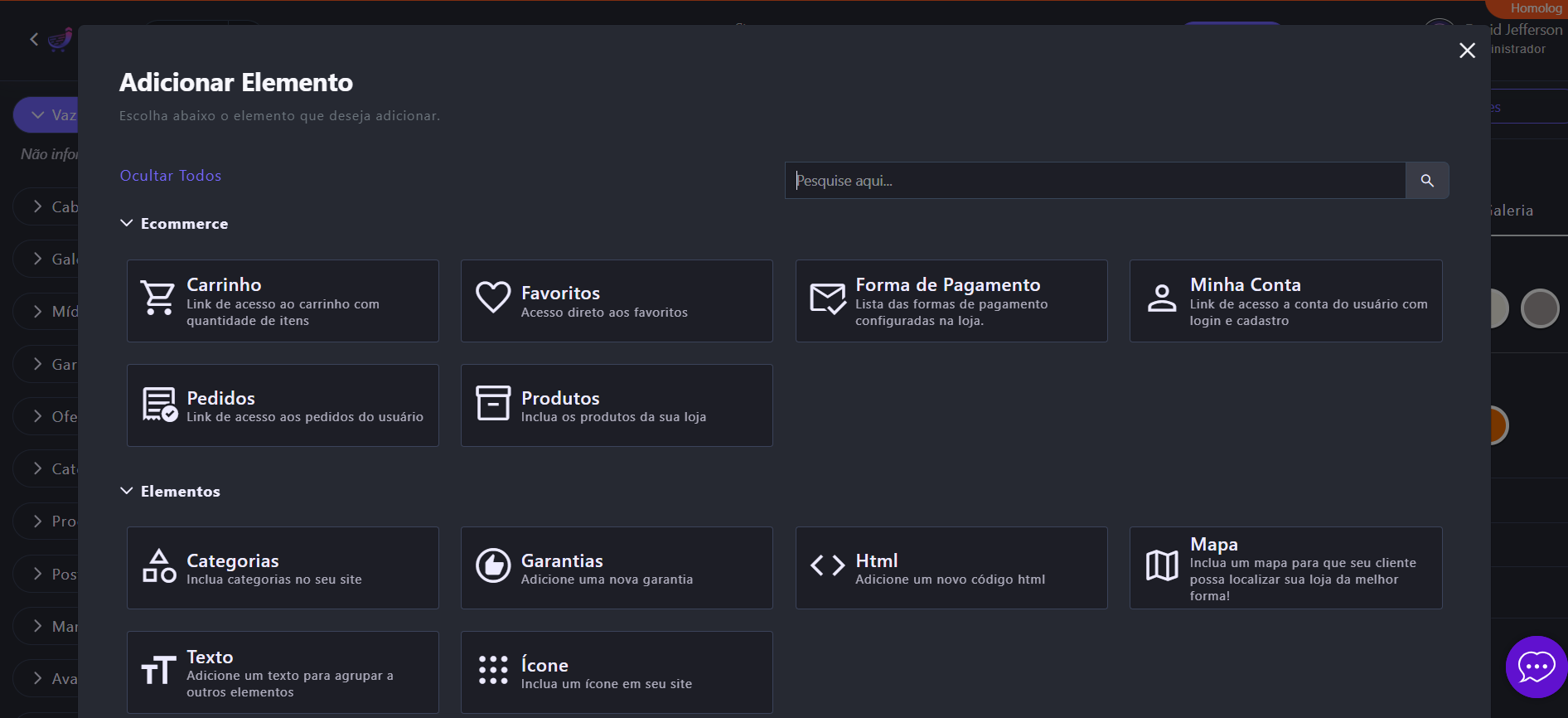Focus the Pesquise aqui search field

coord(1095,181)
